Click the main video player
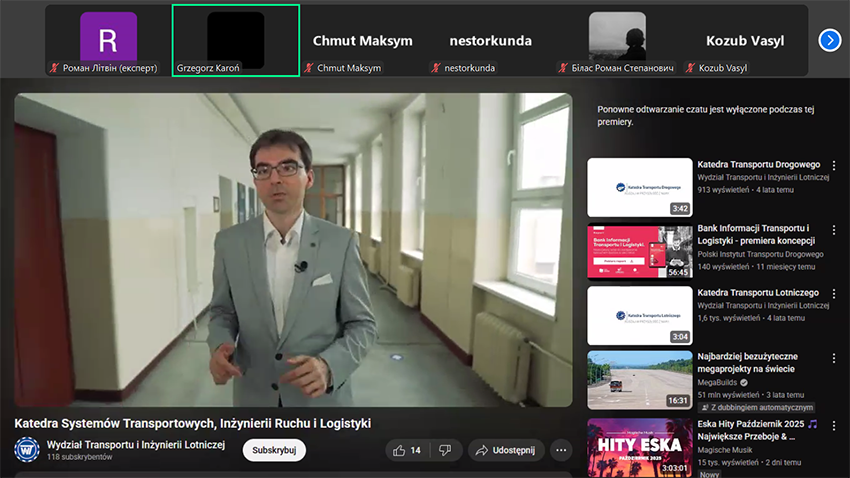 click(x=293, y=250)
